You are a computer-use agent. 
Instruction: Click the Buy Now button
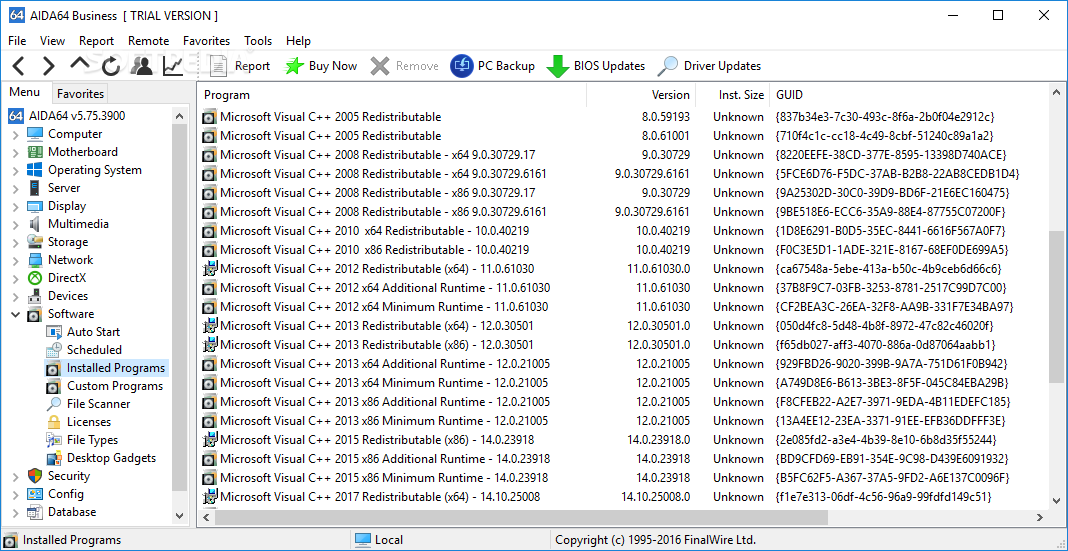pos(321,66)
